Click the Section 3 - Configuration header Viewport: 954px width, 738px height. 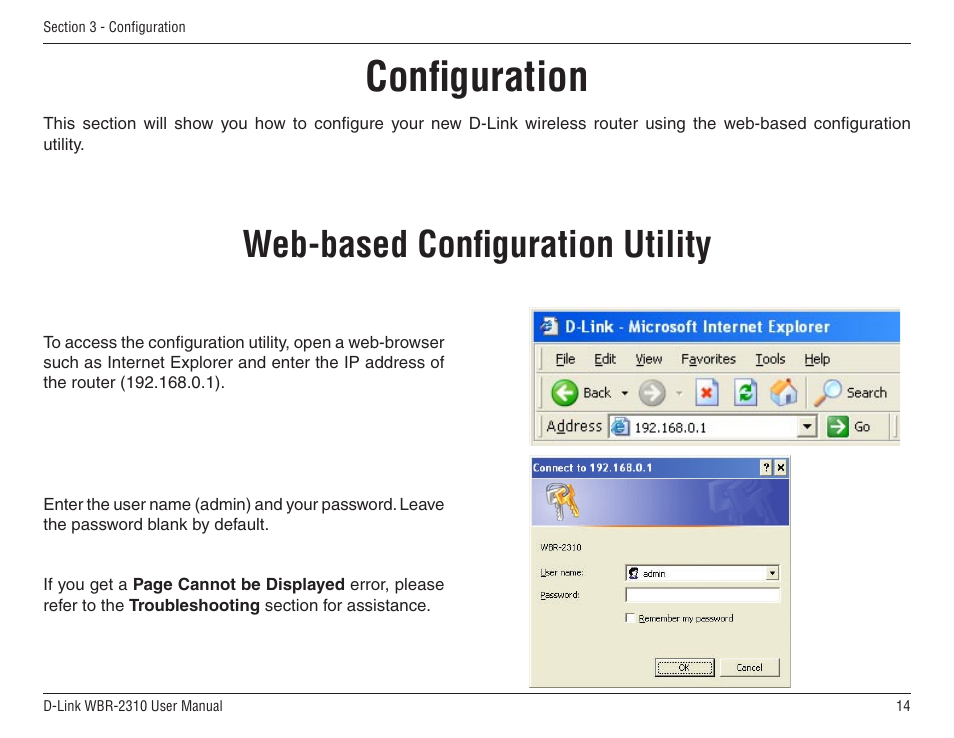coord(114,27)
